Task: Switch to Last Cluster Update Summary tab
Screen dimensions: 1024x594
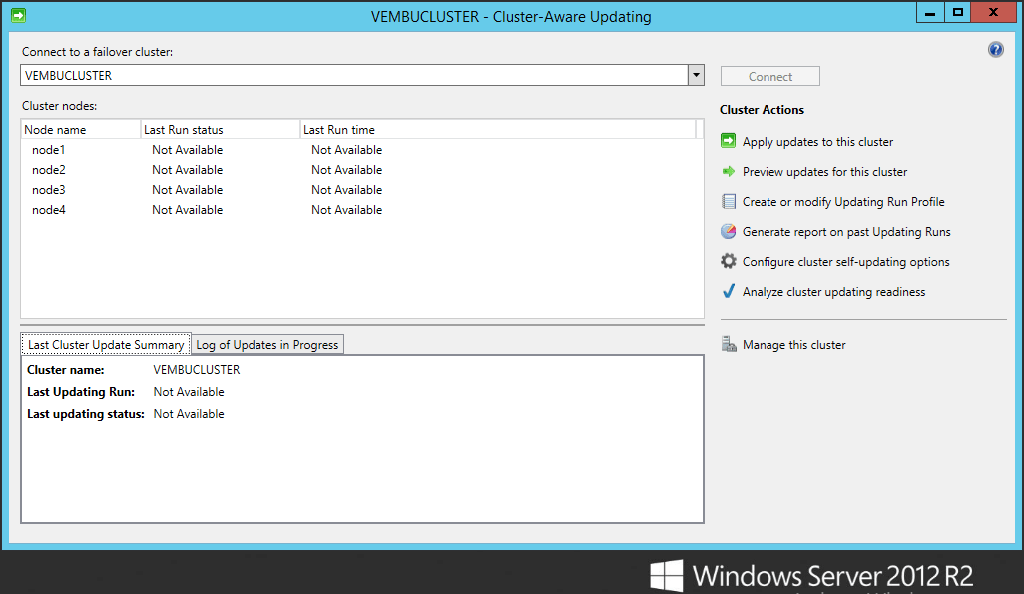Action: click(x=106, y=345)
